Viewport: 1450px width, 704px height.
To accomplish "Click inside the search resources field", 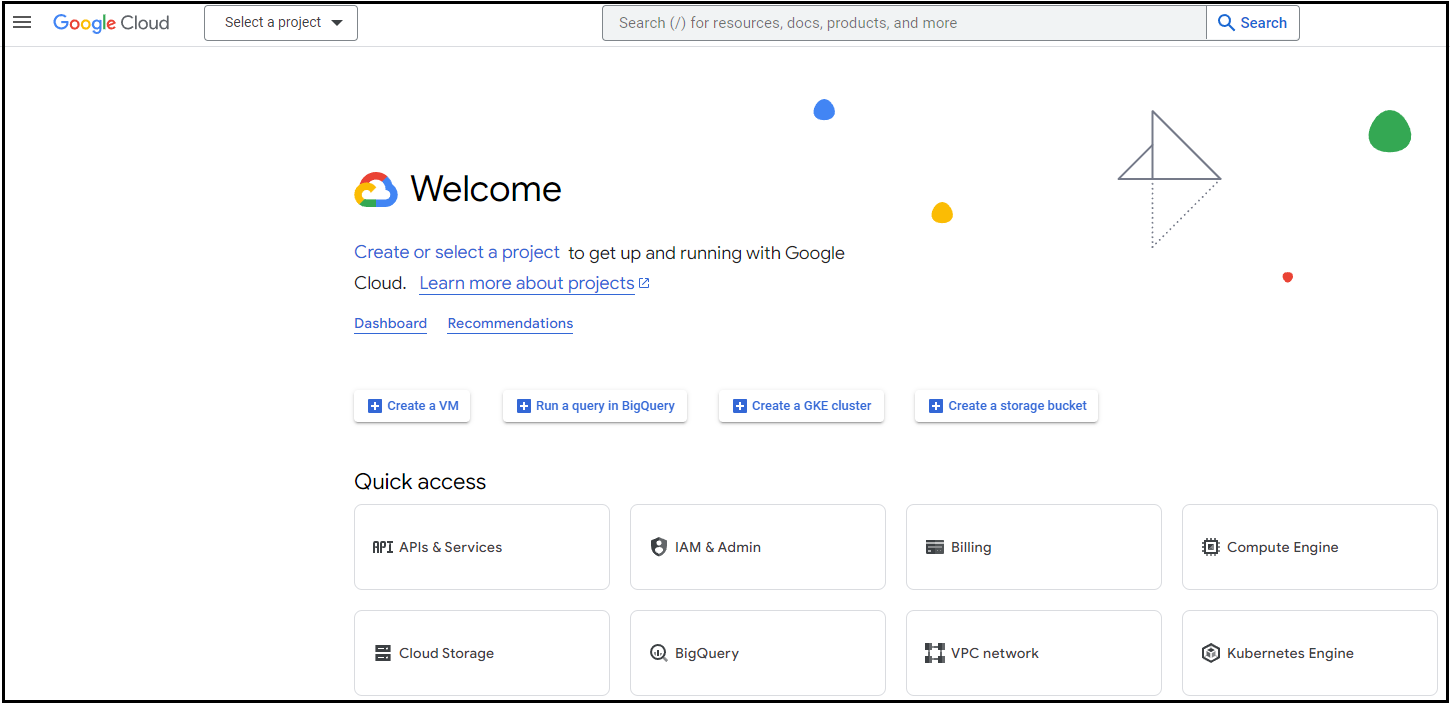I will coord(900,22).
